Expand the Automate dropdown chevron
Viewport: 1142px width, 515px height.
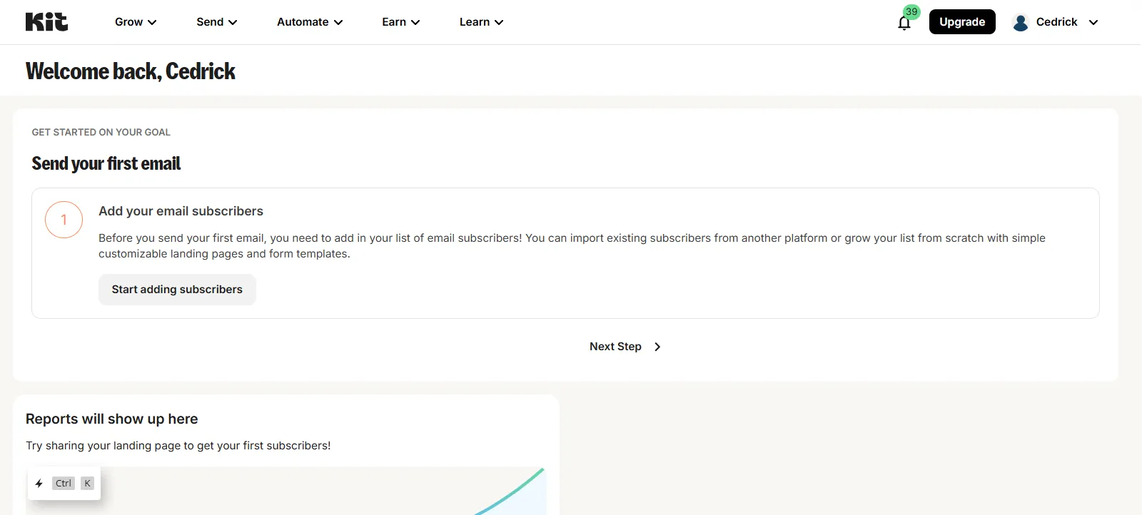pos(338,22)
